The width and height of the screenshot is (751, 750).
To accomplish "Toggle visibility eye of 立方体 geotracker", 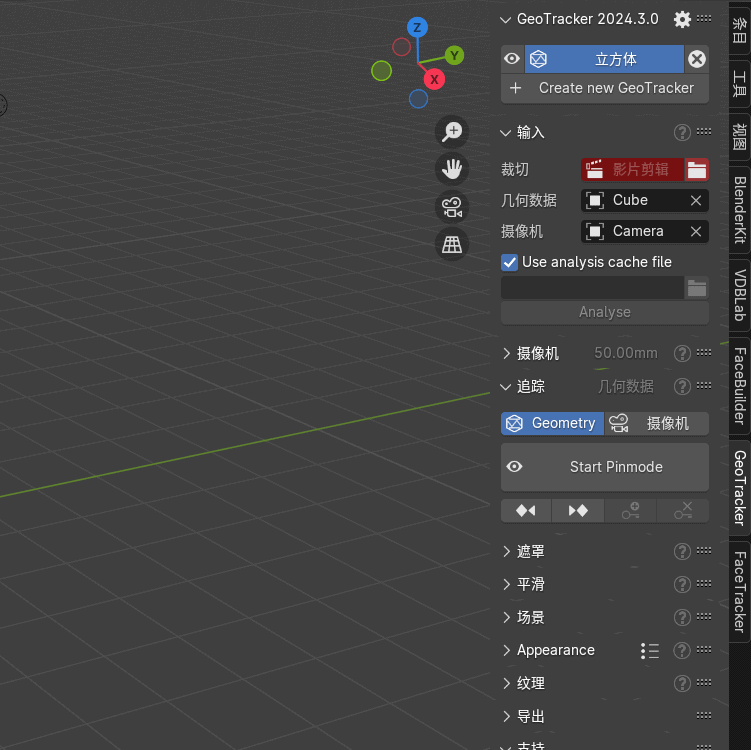I will coord(512,59).
